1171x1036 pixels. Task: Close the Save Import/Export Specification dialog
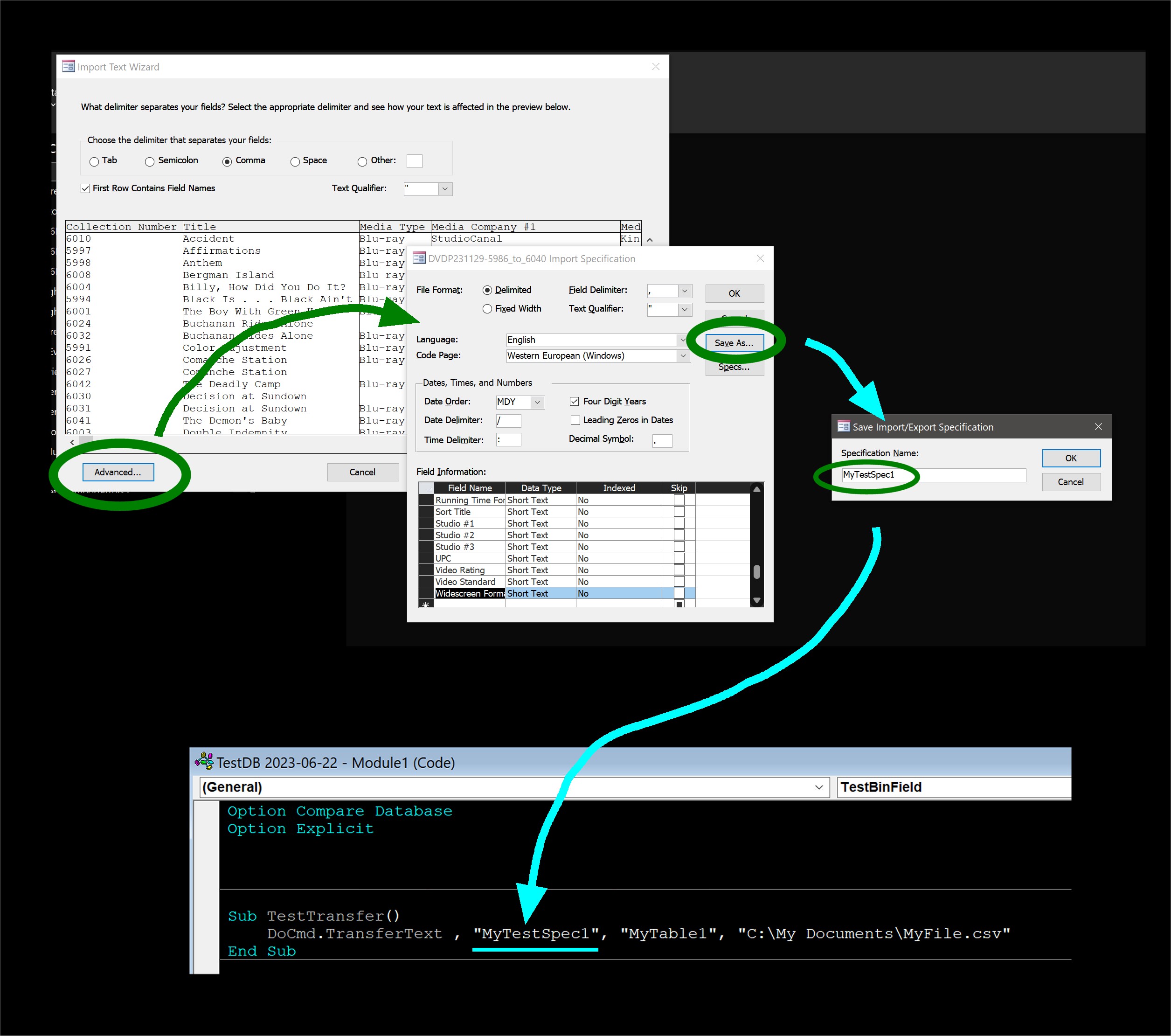click(1098, 426)
